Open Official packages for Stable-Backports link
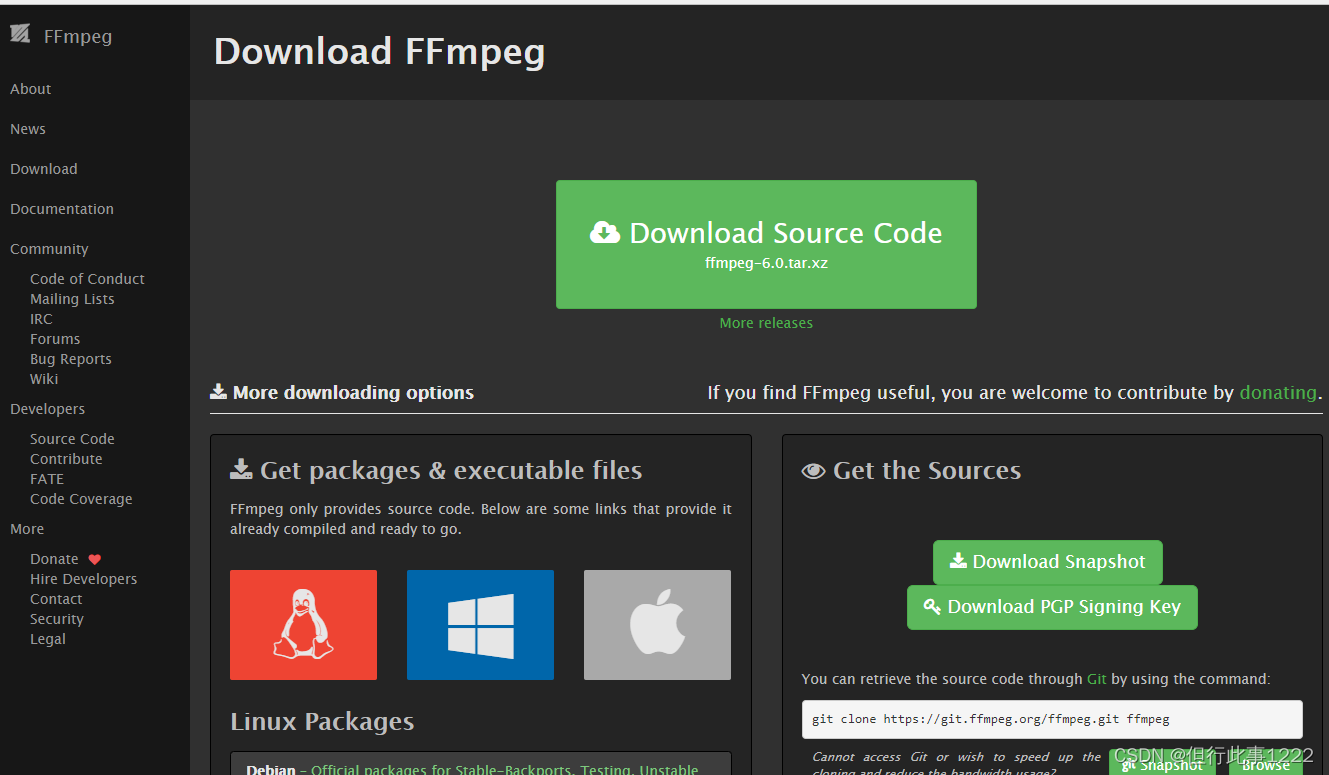Viewport: 1329px width, 775px height. 505,769
